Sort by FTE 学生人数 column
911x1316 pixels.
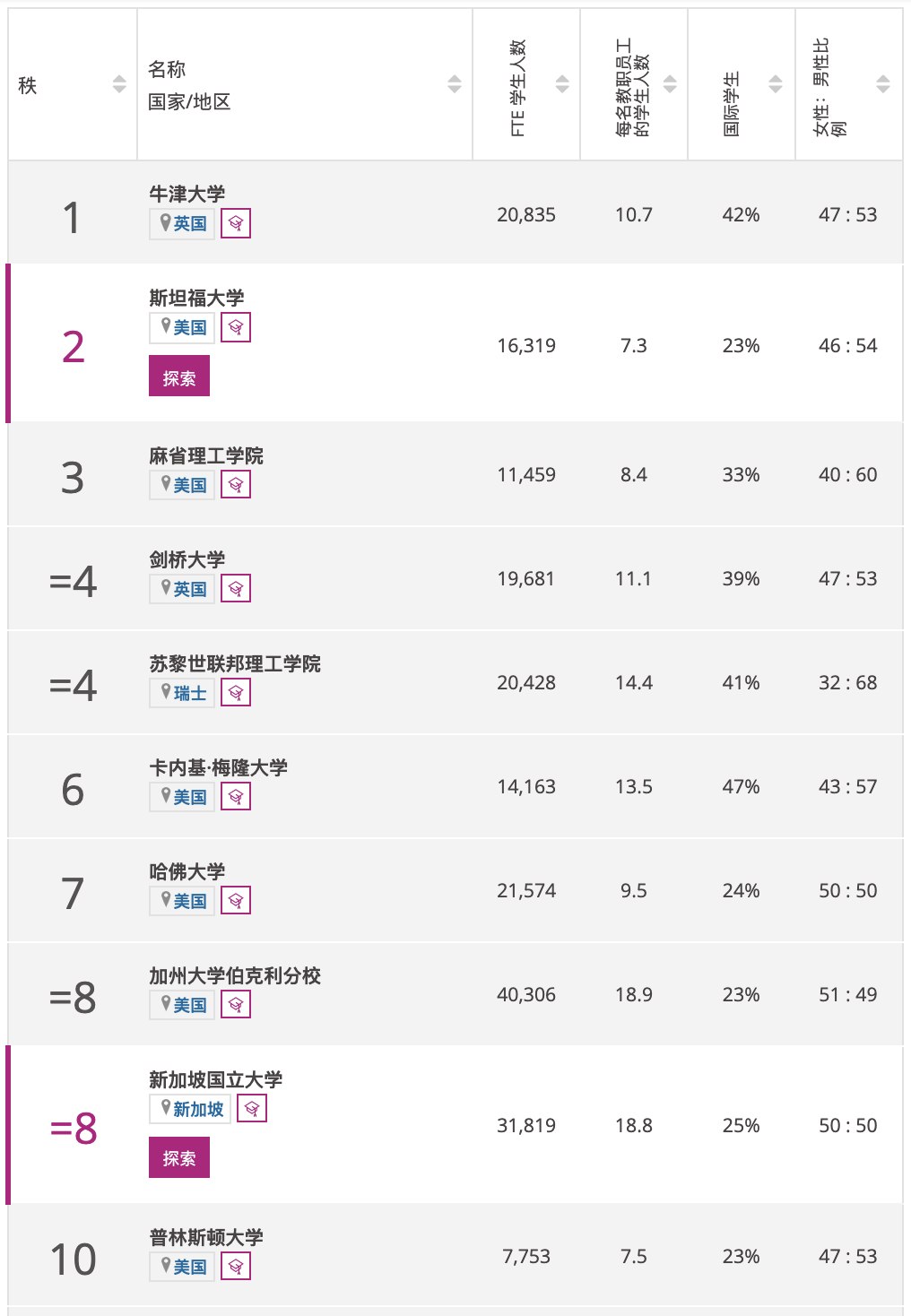coord(562,84)
